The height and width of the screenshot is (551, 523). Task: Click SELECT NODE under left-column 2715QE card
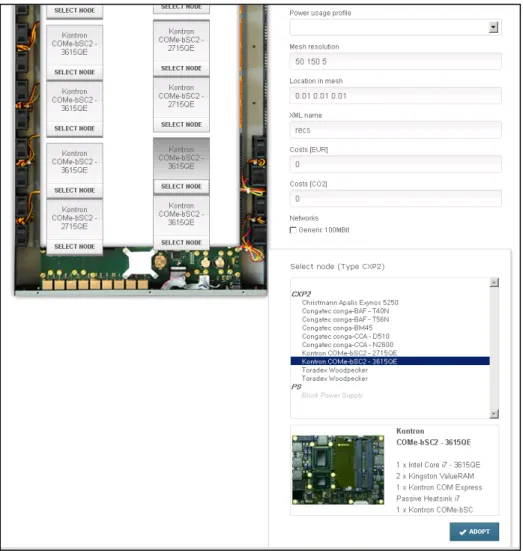pyautogui.click(x=75, y=247)
